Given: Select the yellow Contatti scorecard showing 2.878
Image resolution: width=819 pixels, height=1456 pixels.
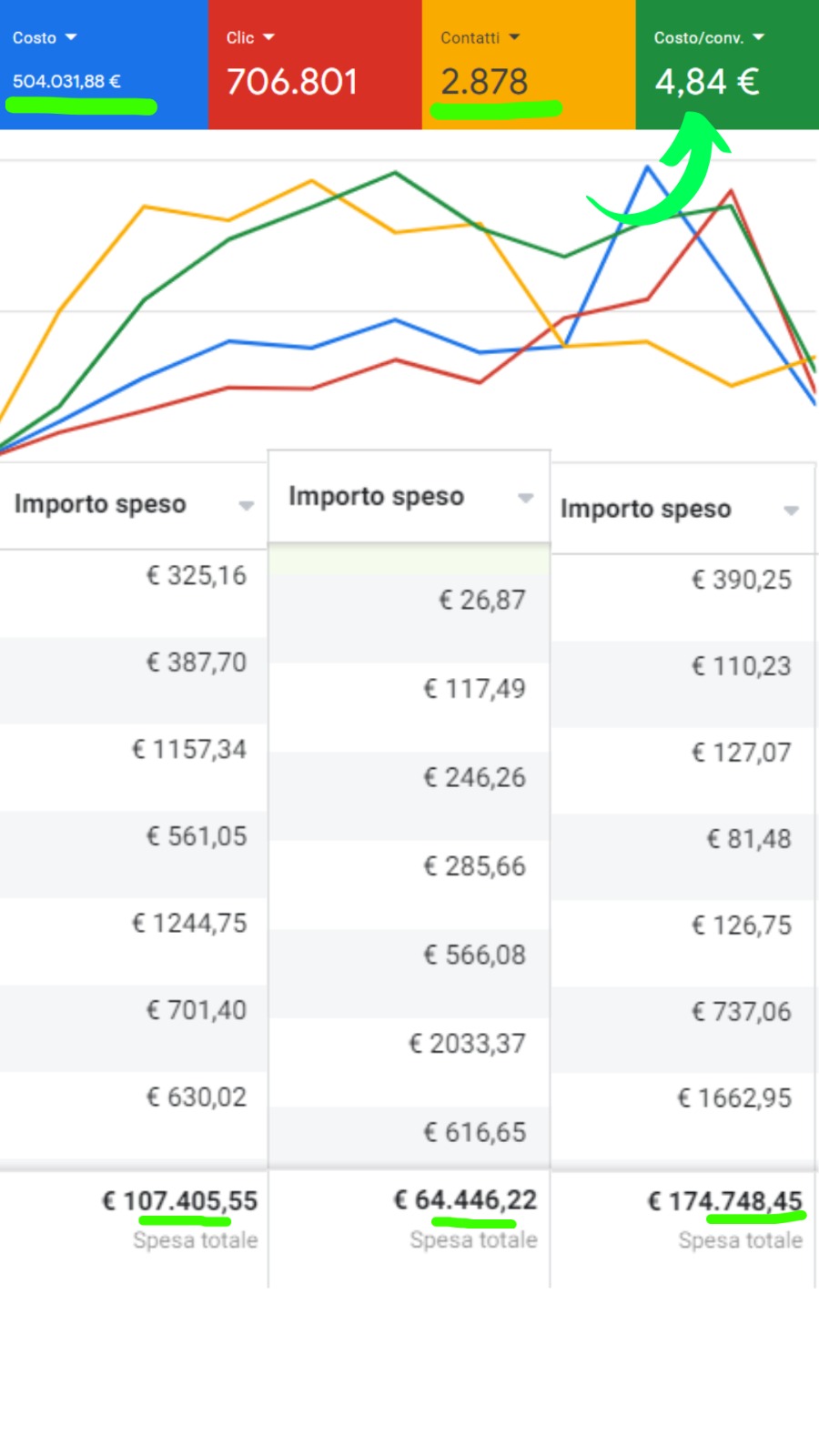Looking at the screenshot, I should [528, 64].
